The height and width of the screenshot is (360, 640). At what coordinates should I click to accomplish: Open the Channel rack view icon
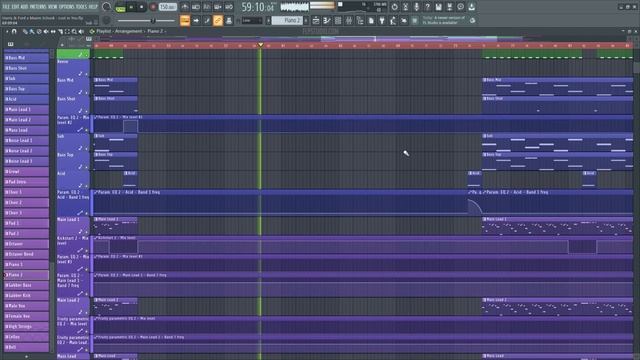[x=338, y=20]
